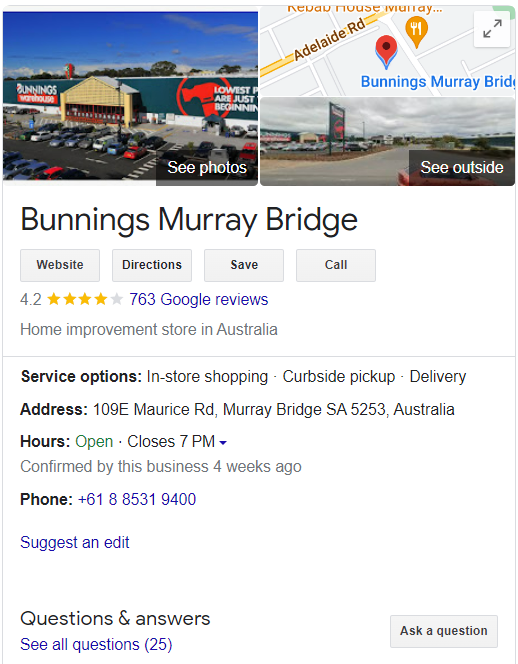Open See all questions (25)

[x=96, y=645]
